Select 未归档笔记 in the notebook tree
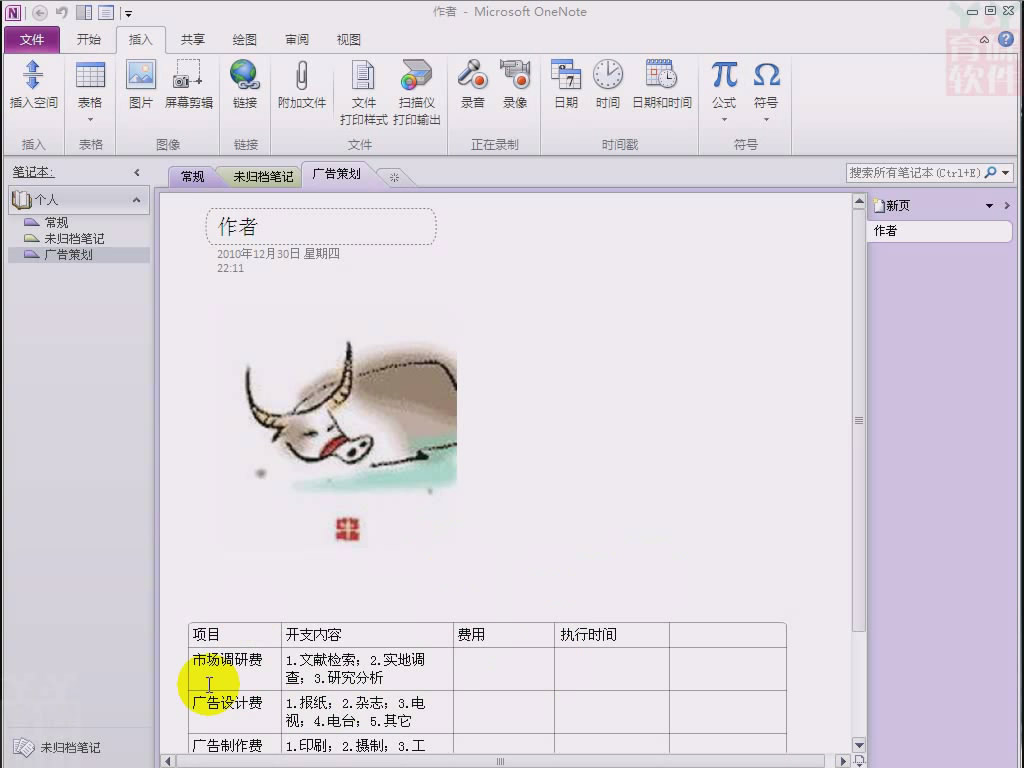This screenshot has height=768, width=1024. [74, 239]
